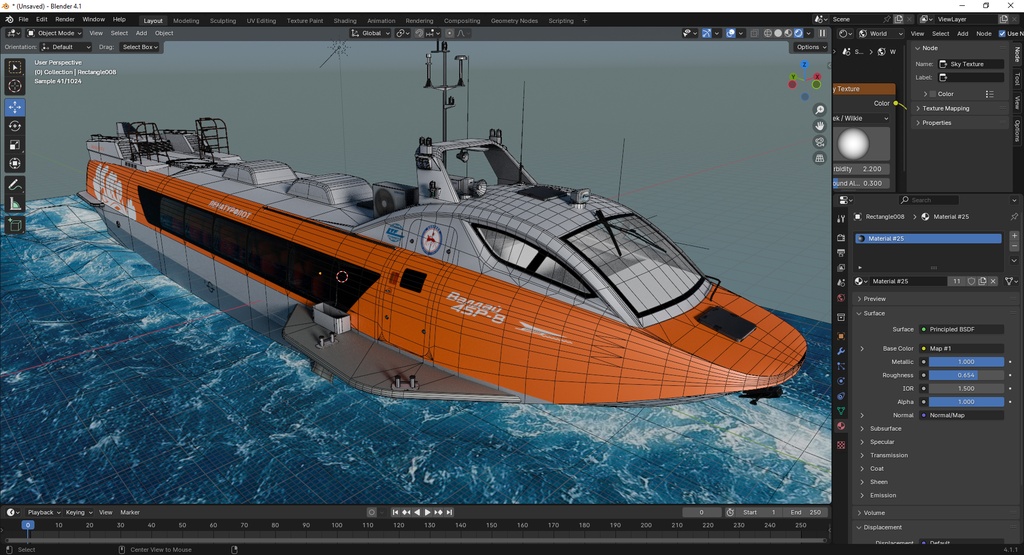
Task: Open the World properties tab icon
Action: pos(841,298)
